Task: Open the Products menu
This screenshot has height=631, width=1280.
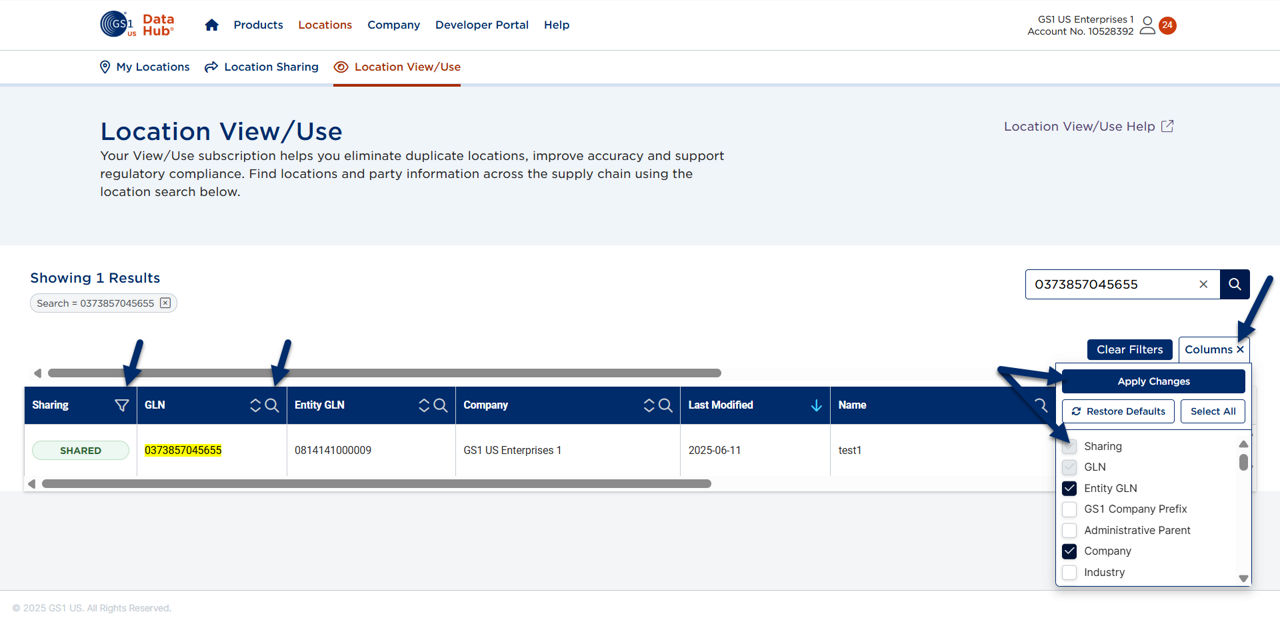Action: (x=258, y=25)
